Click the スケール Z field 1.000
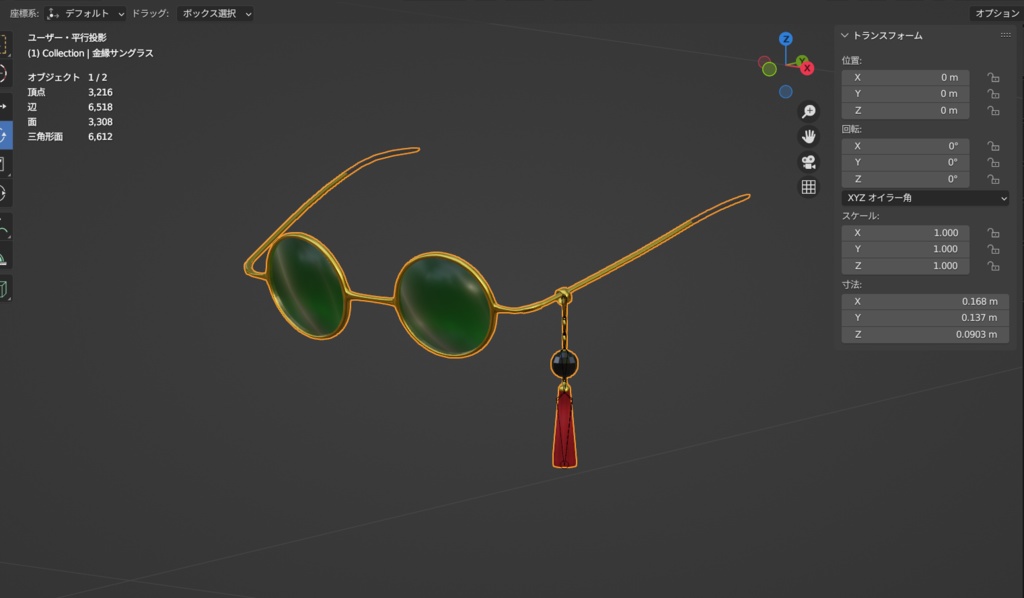This screenshot has width=1024, height=598. point(905,266)
